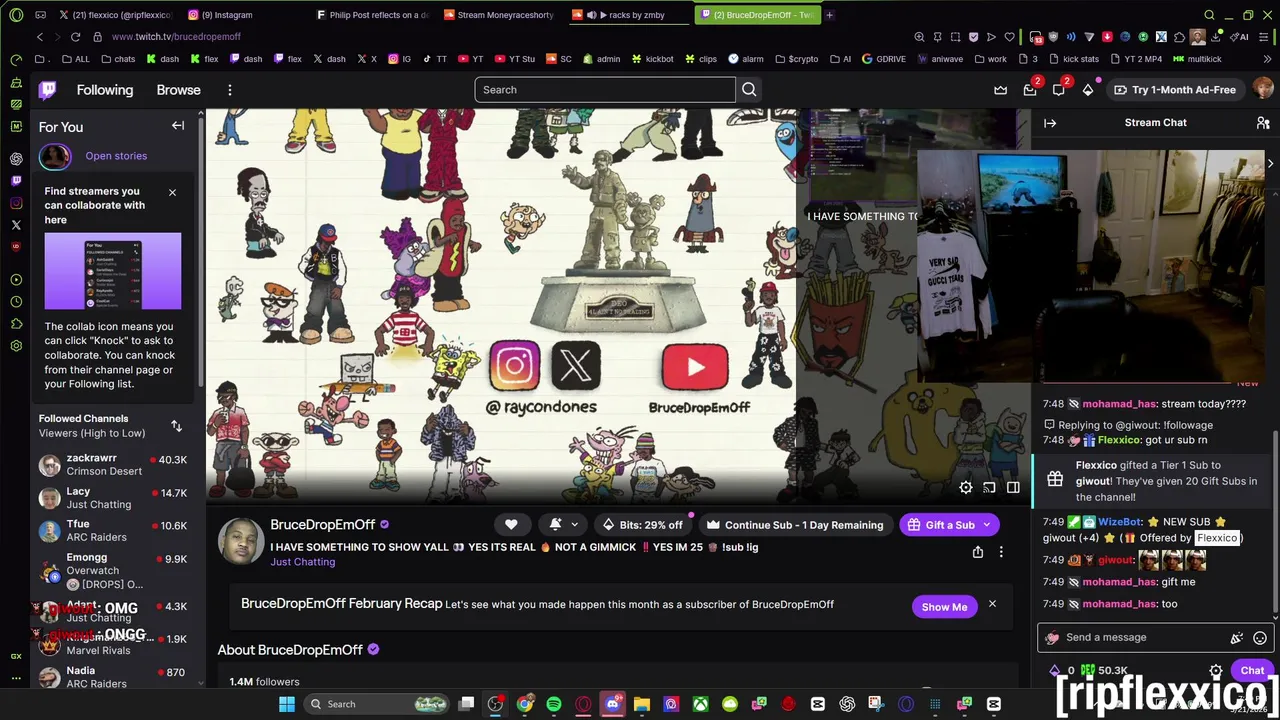Open the GDRIVE bookmark

coord(883,59)
